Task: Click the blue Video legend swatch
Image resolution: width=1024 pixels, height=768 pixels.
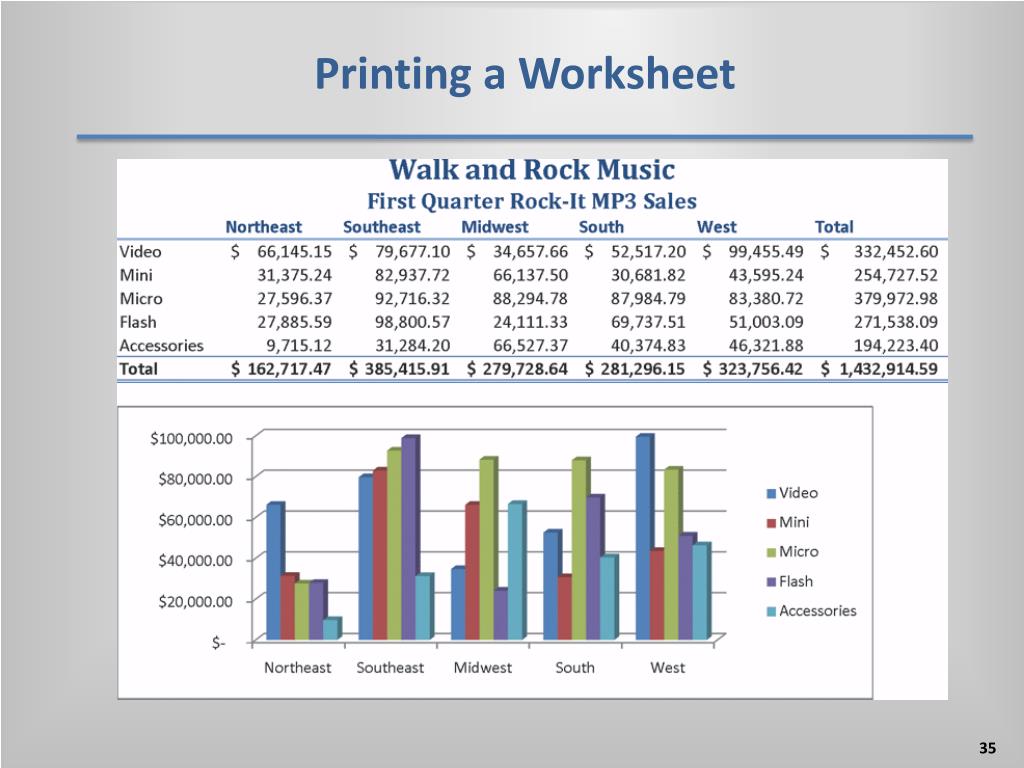Action: tap(771, 494)
